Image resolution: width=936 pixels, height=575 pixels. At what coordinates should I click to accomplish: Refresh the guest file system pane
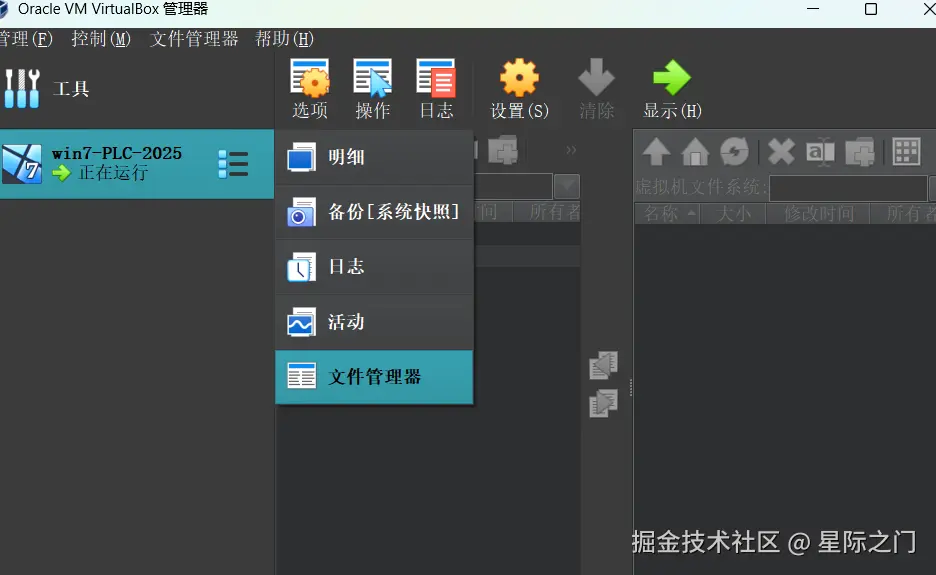(x=734, y=152)
